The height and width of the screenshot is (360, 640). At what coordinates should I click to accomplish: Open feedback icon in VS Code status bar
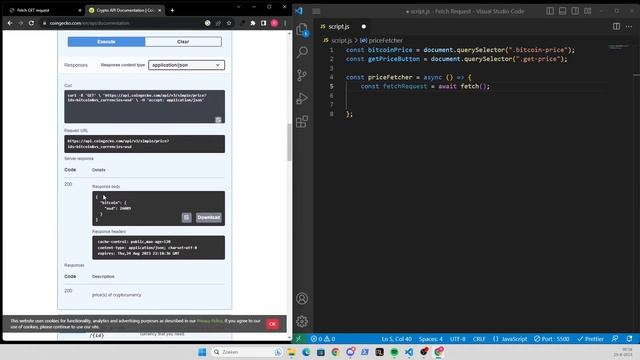point(615,339)
